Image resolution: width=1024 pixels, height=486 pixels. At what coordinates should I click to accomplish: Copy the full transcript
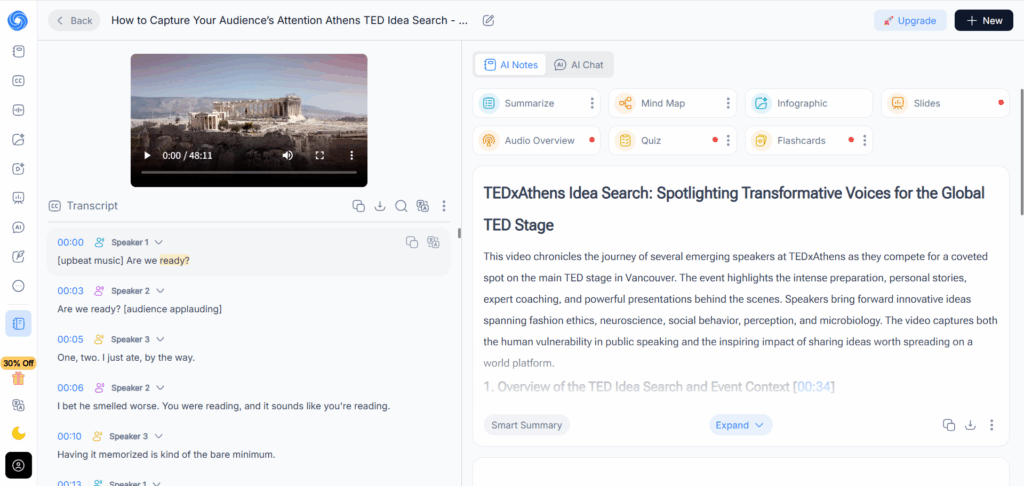pos(358,206)
